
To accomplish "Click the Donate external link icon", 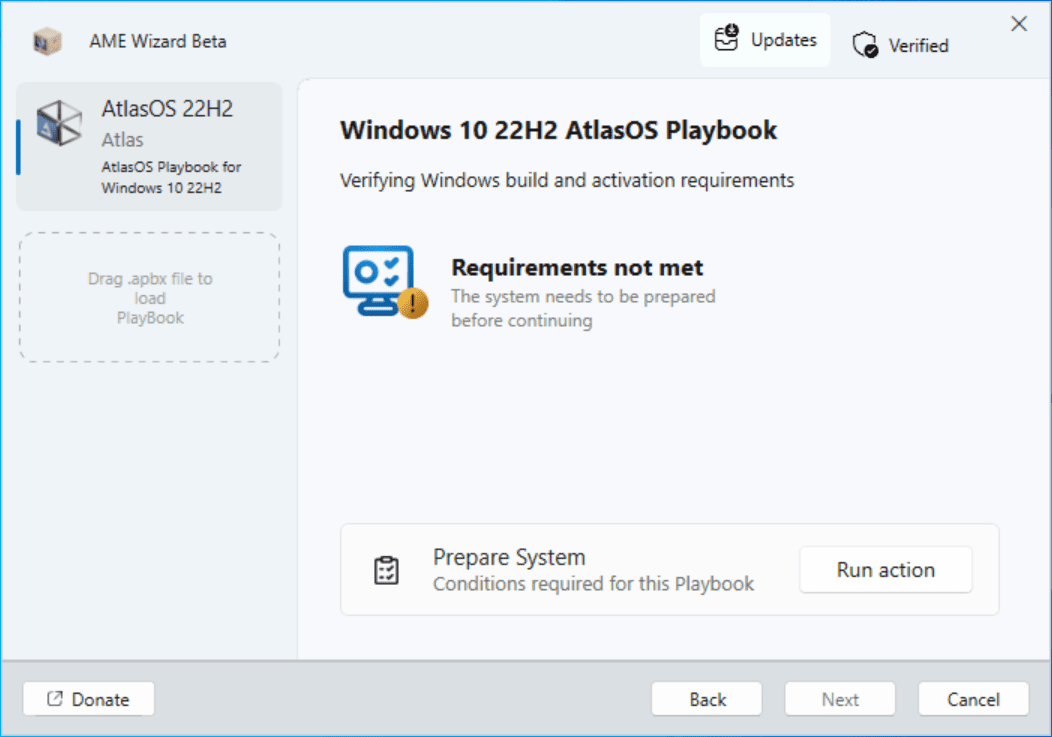I will pos(55,699).
